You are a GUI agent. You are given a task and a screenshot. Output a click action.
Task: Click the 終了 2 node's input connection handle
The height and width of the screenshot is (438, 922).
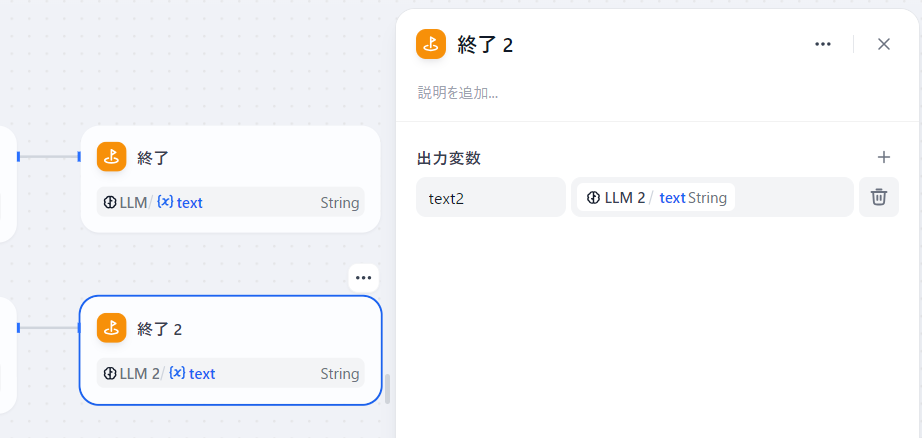coord(79,327)
